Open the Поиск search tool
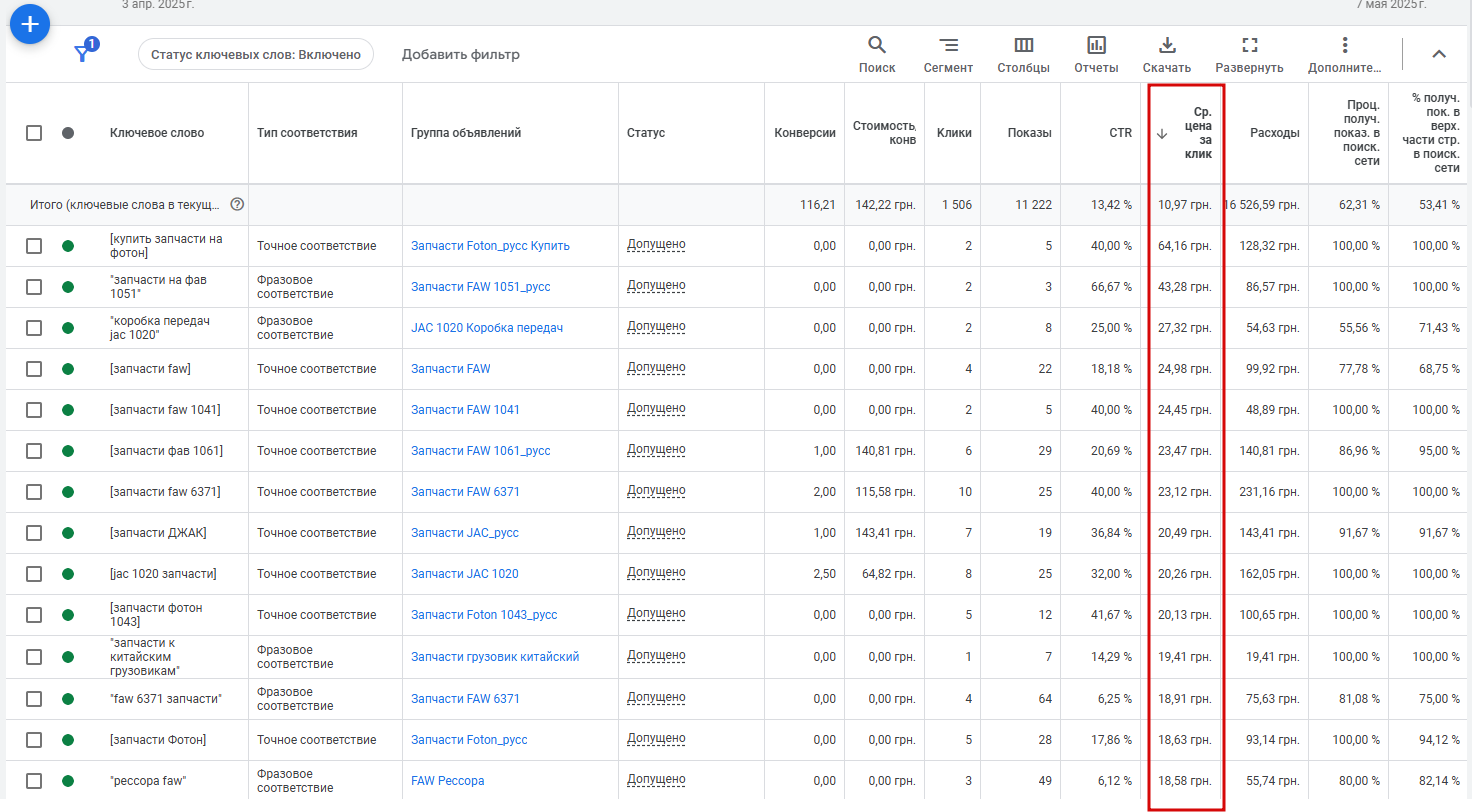This screenshot has height=812, width=1472. 877,55
